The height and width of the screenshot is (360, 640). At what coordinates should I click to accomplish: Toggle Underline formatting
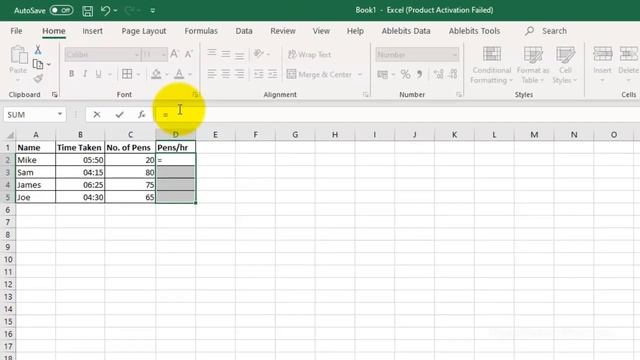click(98, 74)
